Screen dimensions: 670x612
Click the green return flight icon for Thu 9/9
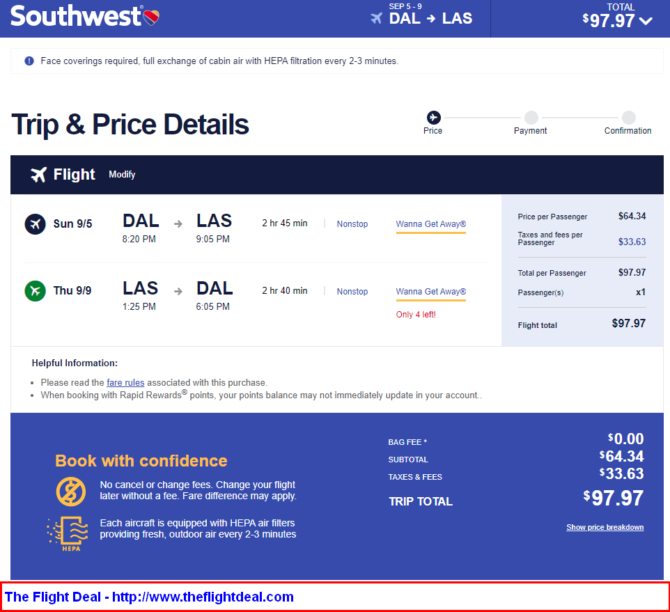[35, 291]
